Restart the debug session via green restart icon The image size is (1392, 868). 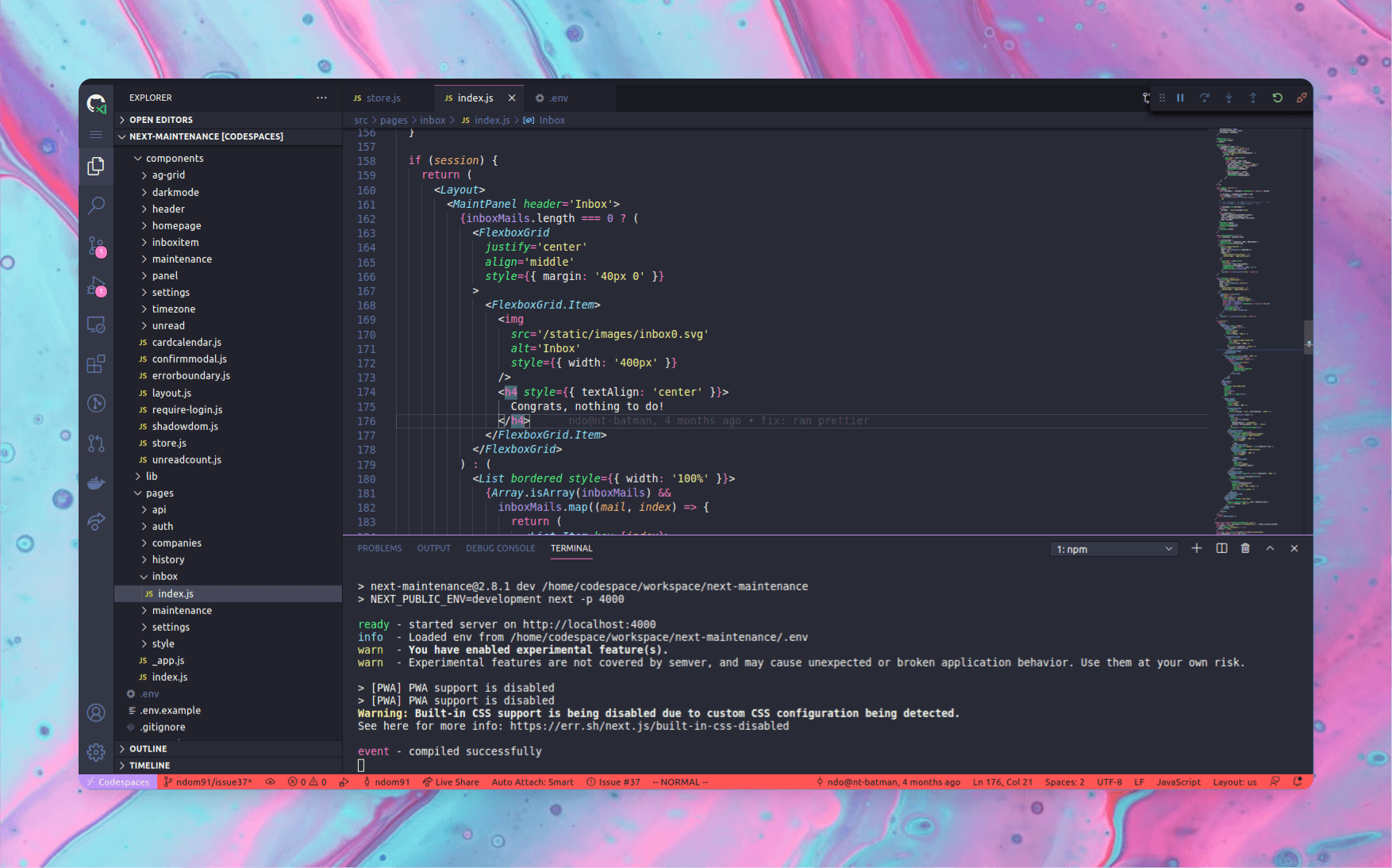click(1277, 98)
